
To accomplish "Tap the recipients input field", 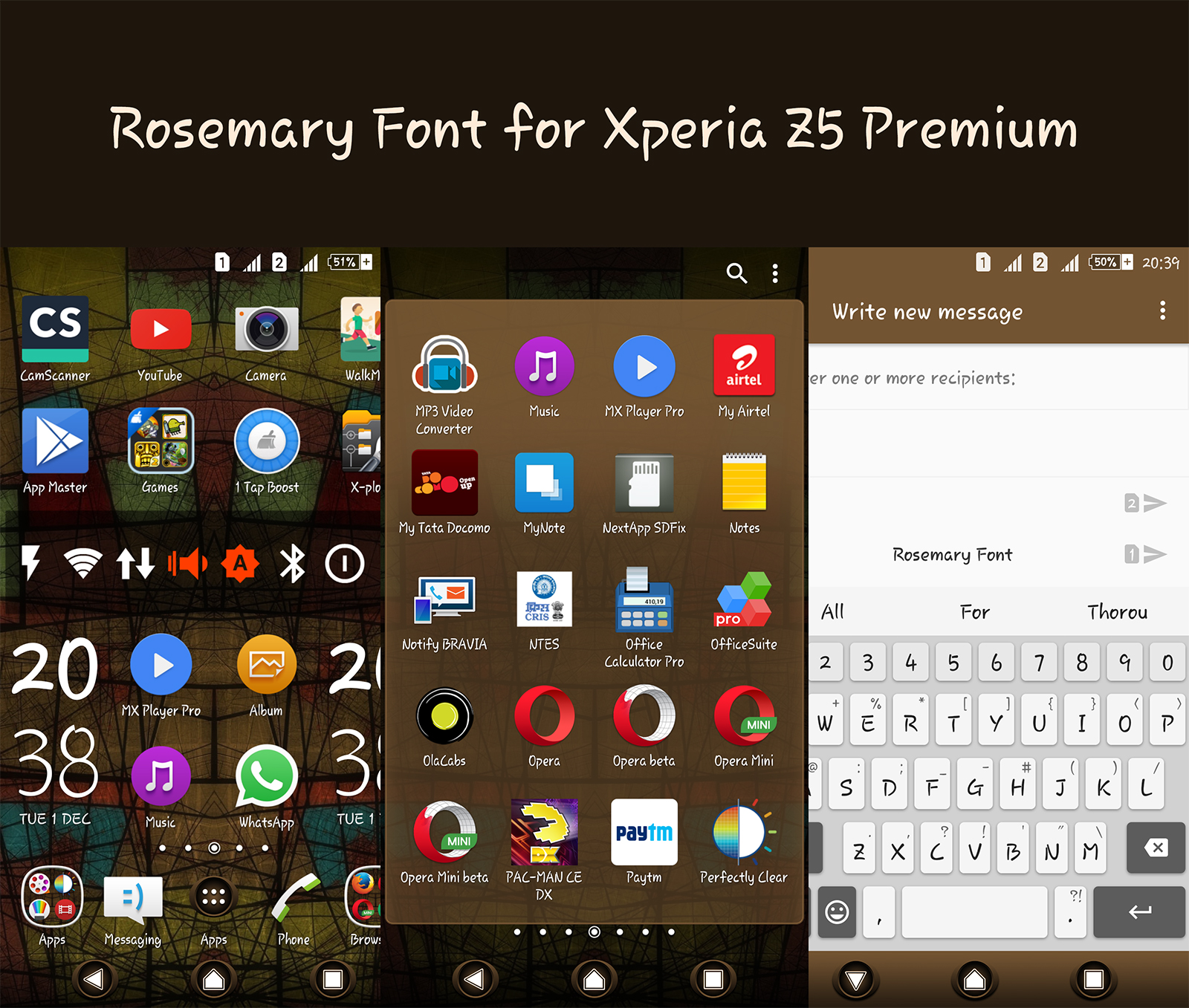I will point(999,378).
